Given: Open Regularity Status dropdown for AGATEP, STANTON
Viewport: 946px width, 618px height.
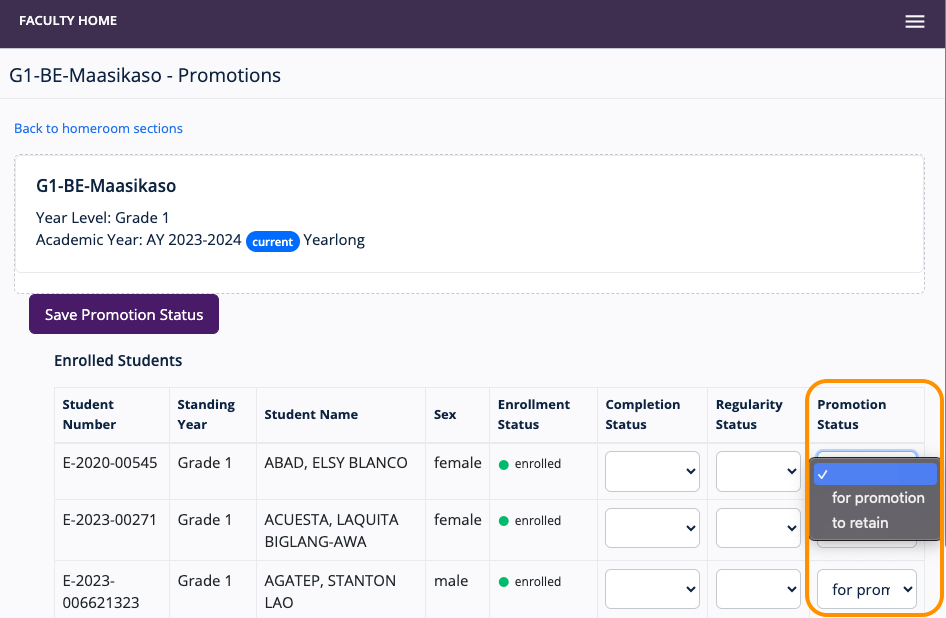Looking at the screenshot, I should (x=758, y=589).
